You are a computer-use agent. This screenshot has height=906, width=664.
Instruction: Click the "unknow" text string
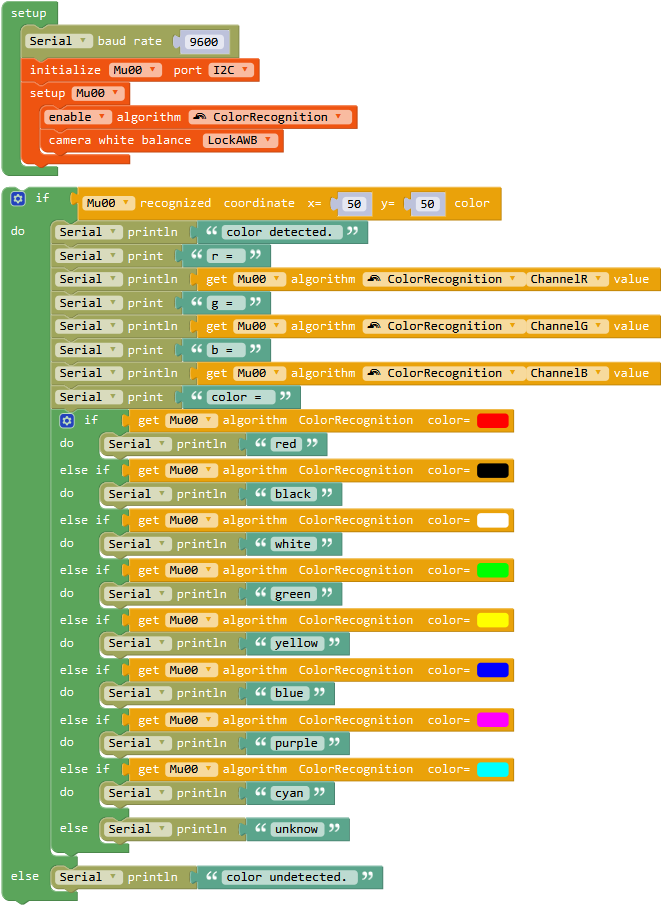(x=297, y=829)
